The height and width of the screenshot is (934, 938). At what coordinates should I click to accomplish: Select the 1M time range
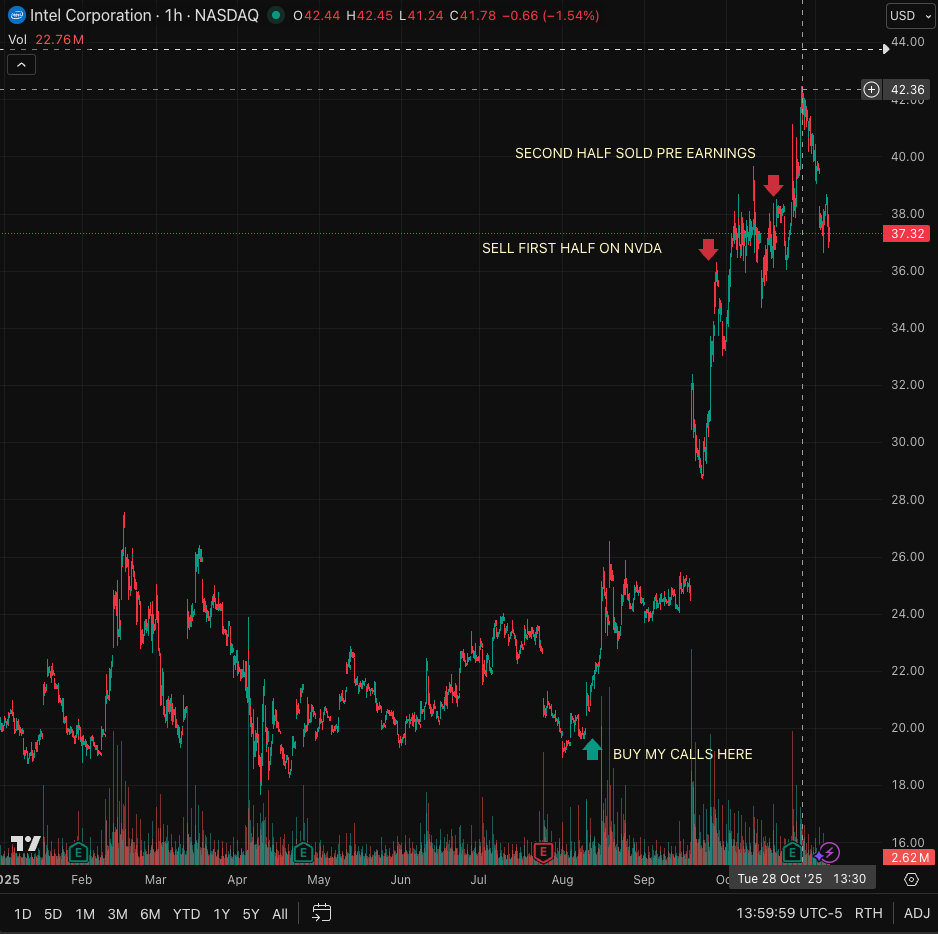pos(85,914)
